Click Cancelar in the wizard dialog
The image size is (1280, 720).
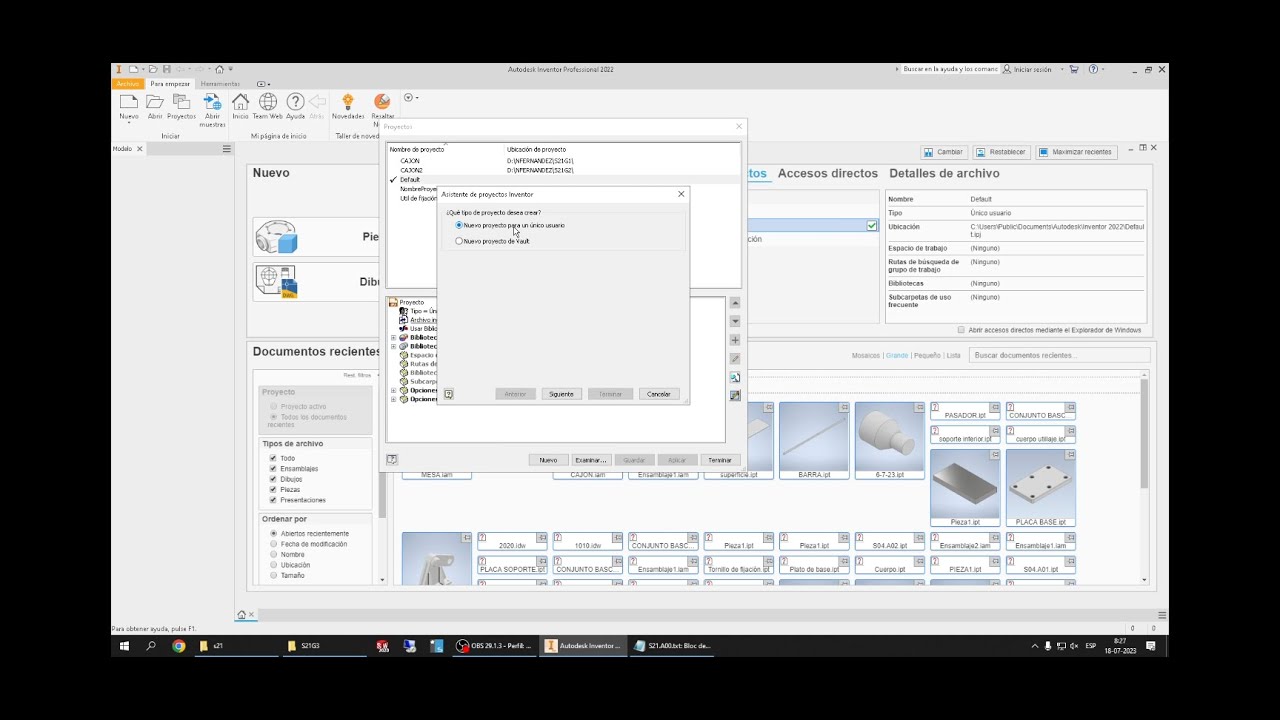tap(659, 394)
